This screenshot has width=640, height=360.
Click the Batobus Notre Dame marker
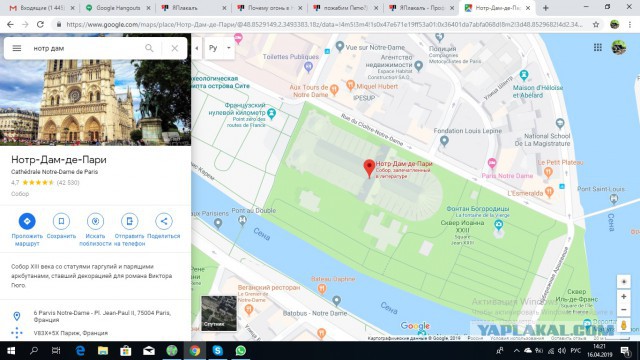[x=336, y=301]
